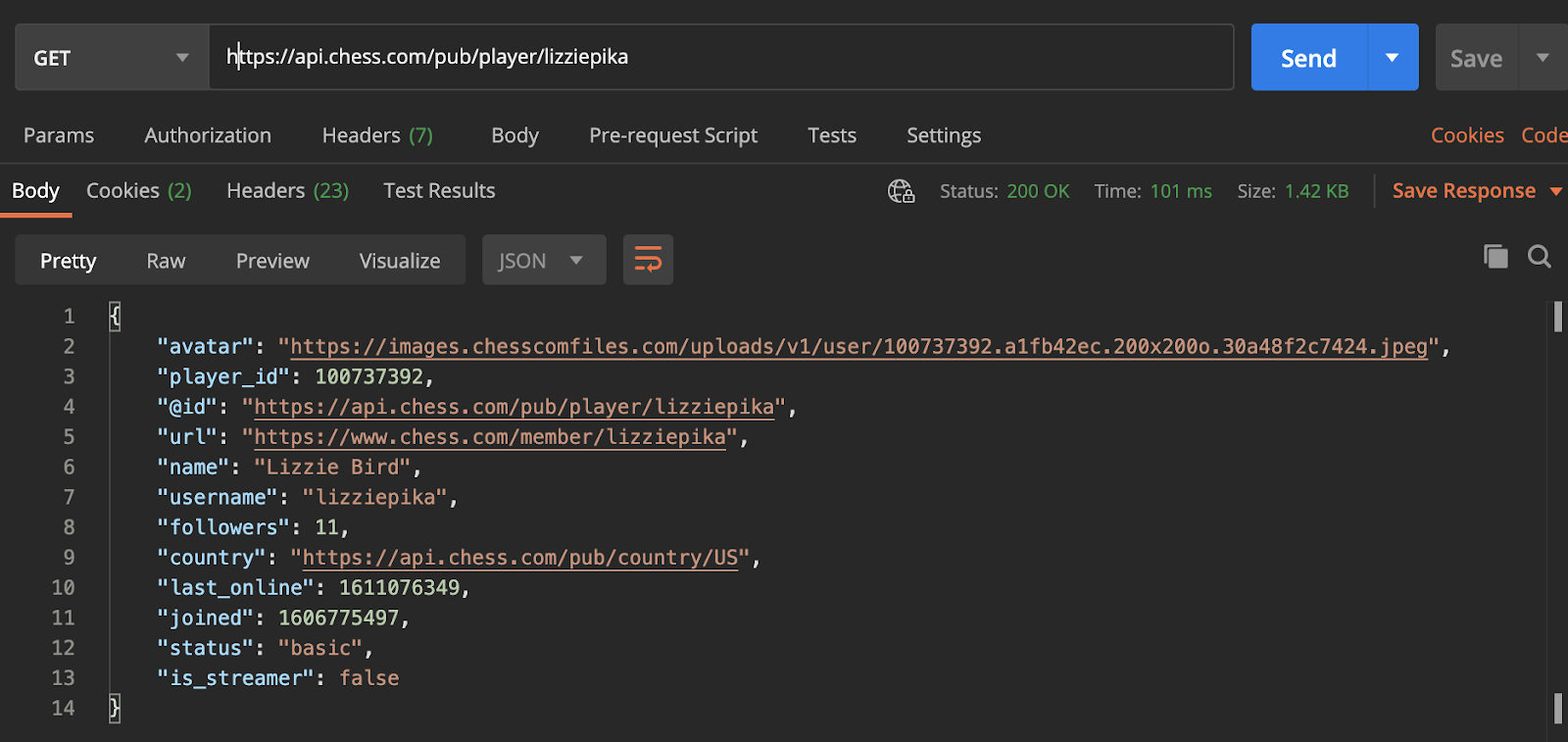1568x742 pixels.
Task: Open the request Headers (7) tab
Action: [377, 135]
